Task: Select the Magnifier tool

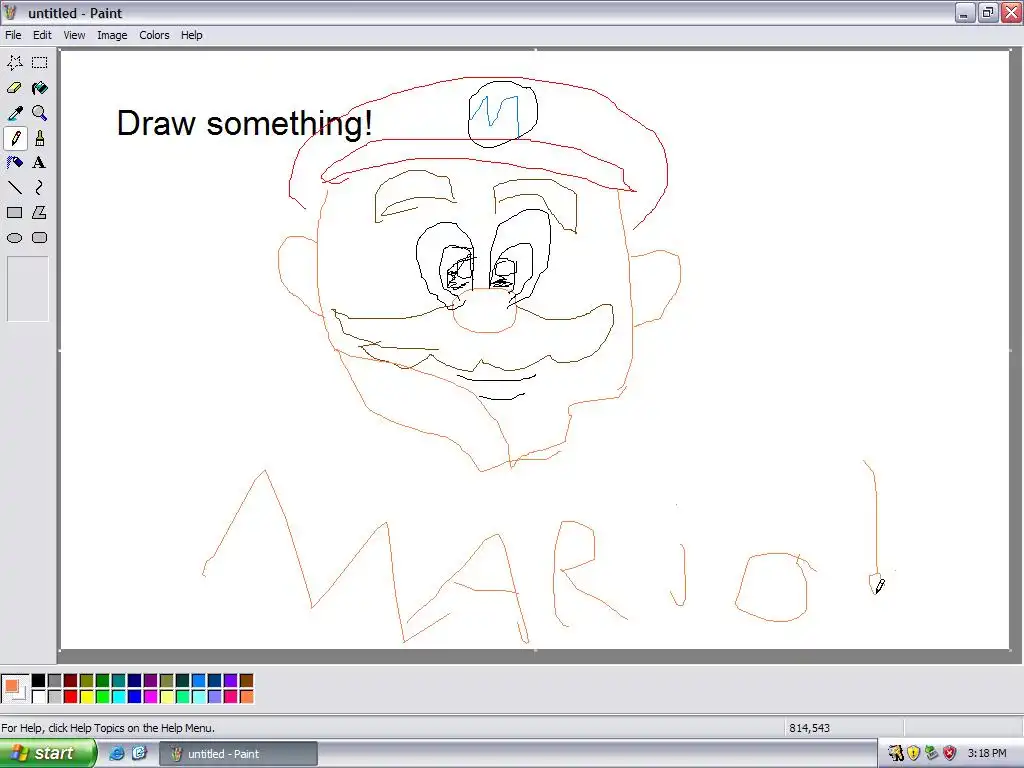Action: coord(40,113)
